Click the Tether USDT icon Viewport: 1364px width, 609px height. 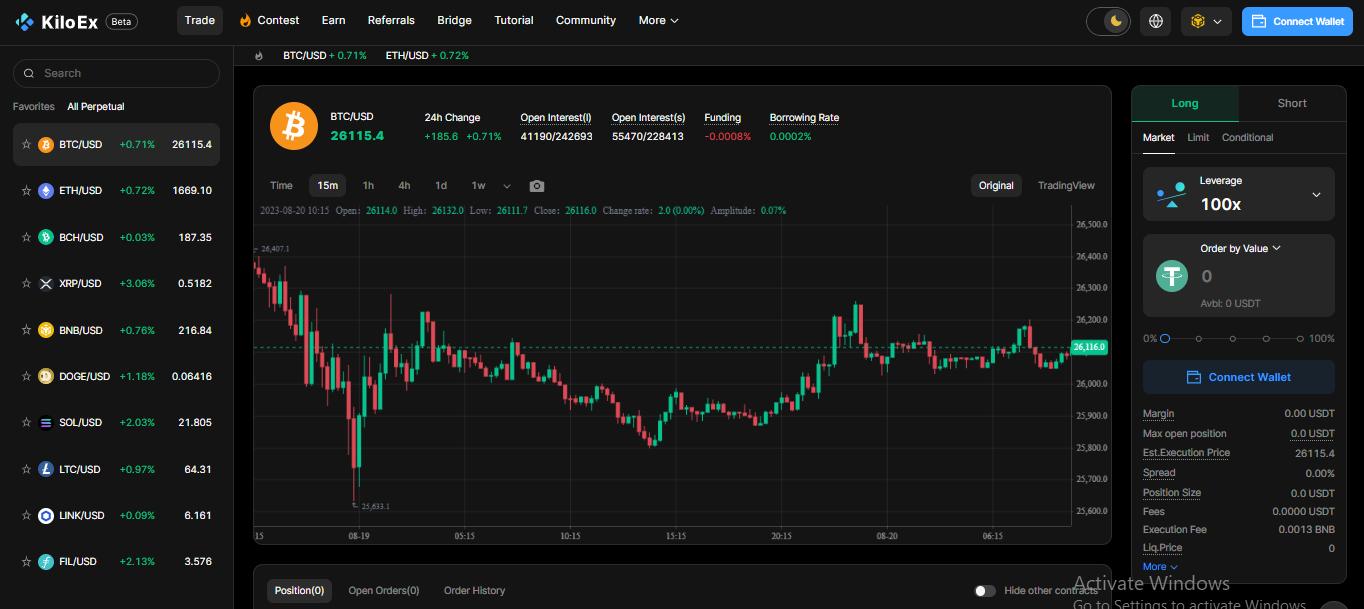1171,276
